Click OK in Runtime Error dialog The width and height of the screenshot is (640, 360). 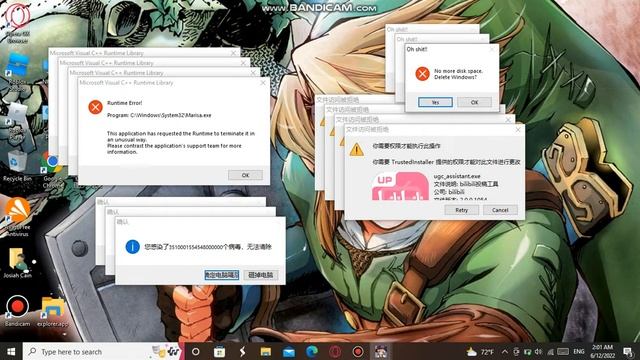(245, 175)
